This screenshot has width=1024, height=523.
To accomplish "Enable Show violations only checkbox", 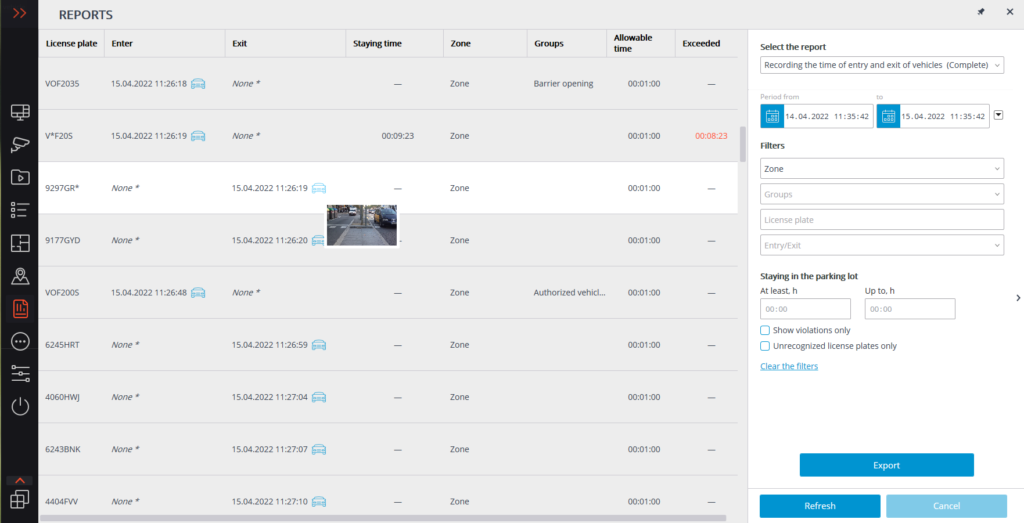I will (x=765, y=330).
